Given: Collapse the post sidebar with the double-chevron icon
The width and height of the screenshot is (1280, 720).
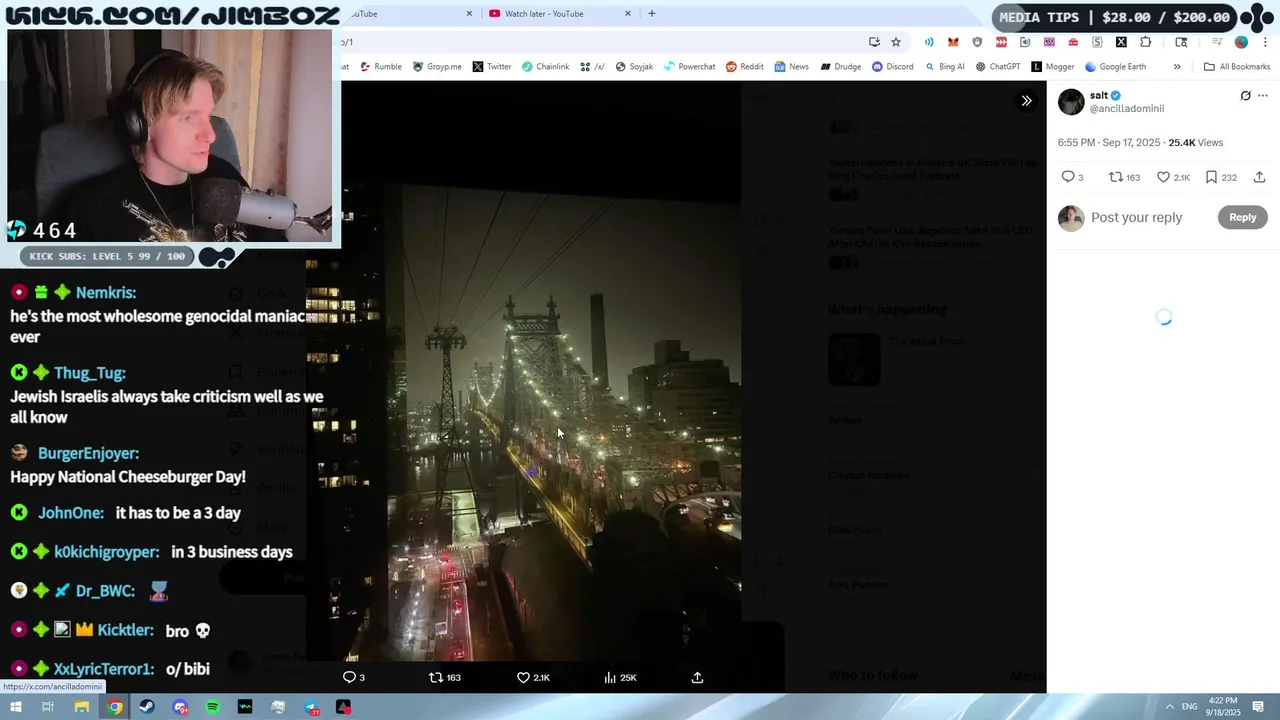Looking at the screenshot, I should (x=1026, y=100).
